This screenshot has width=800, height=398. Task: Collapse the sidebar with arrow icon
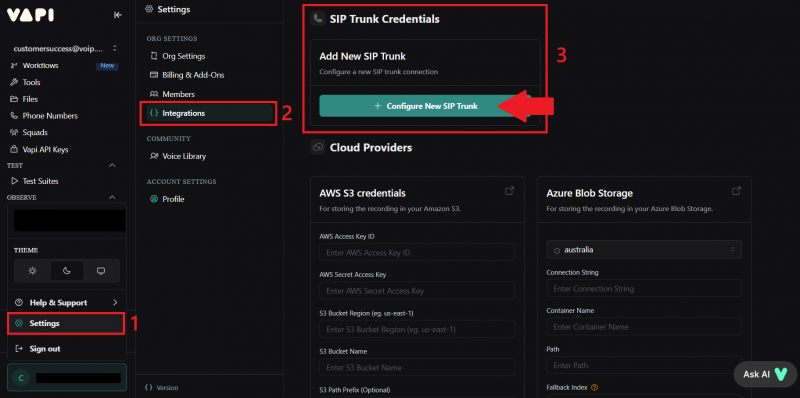pyautogui.click(x=118, y=15)
